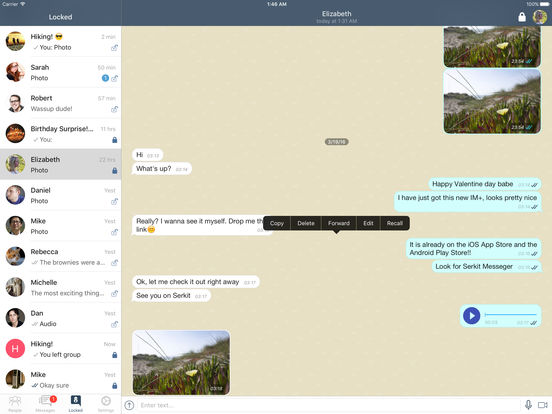Open Michelle's conversation
Image resolution: width=552 pixels, height=414 pixels.
61,287
